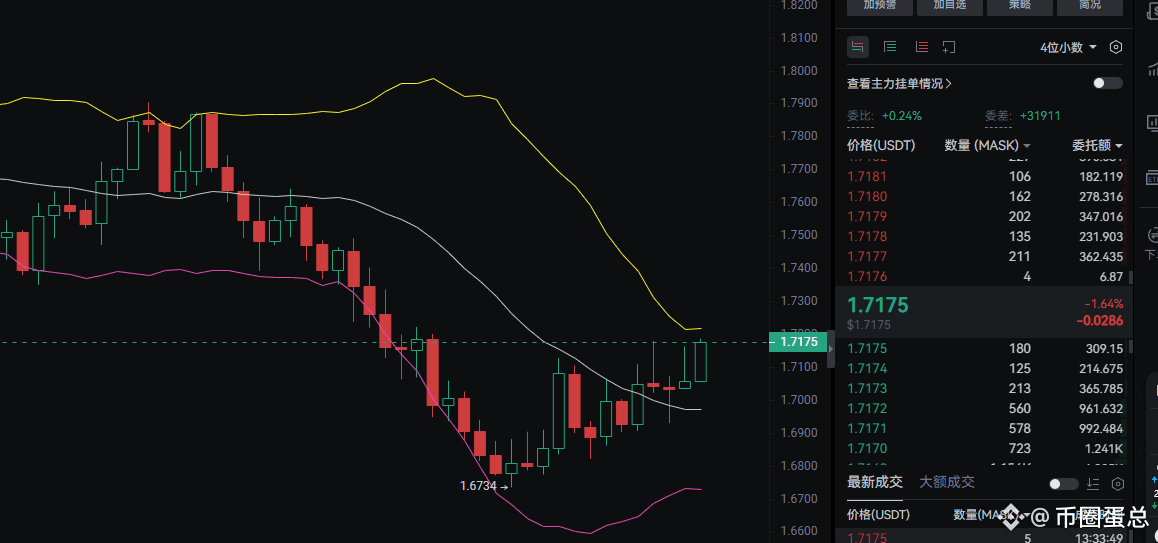The height and width of the screenshot is (543, 1158).
Task: Click the +31911 委差 value
Action: coord(1040,116)
